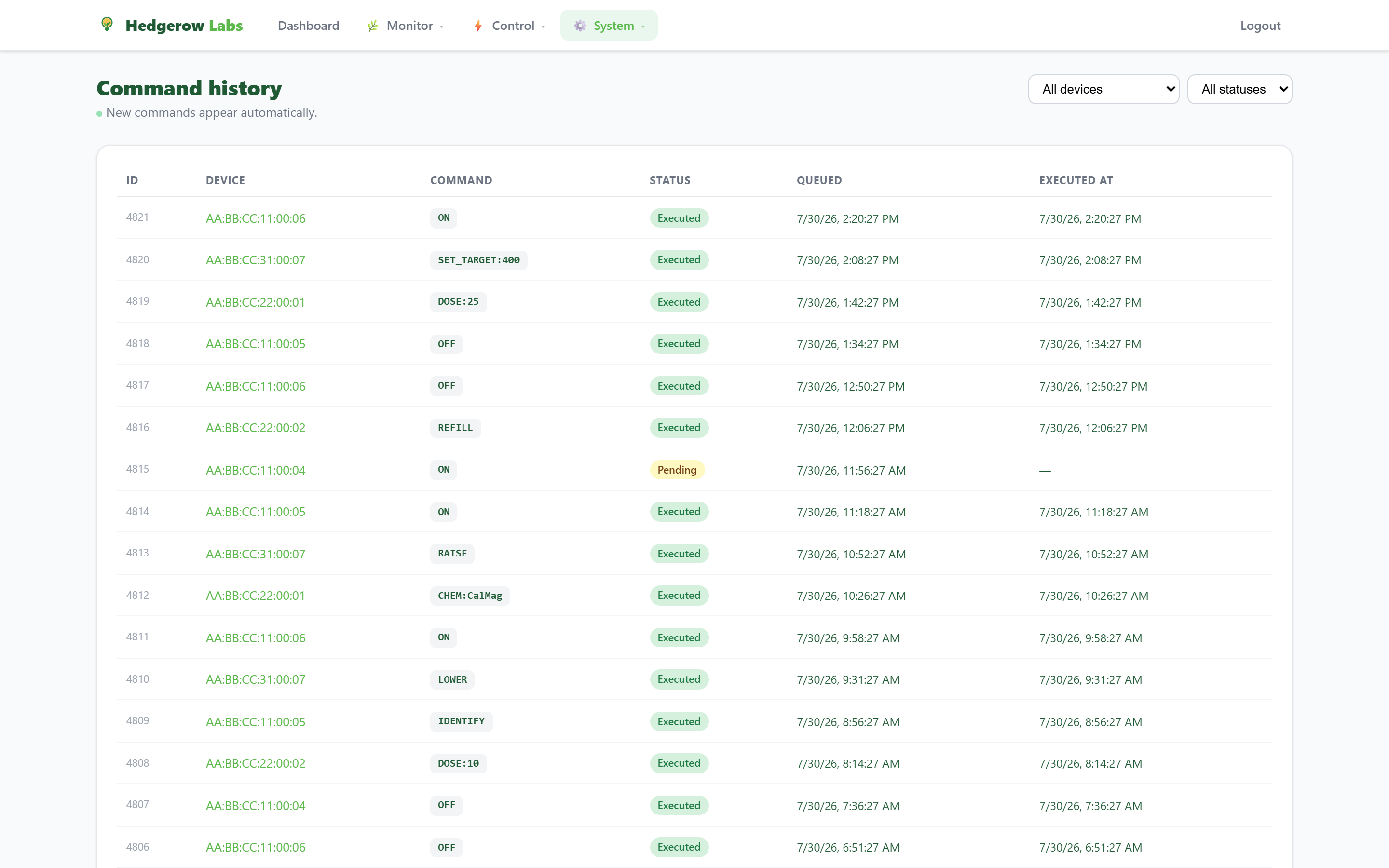
Task: Click queued time 7/30/26, 2:20:27 PM
Action: (847, 219)
